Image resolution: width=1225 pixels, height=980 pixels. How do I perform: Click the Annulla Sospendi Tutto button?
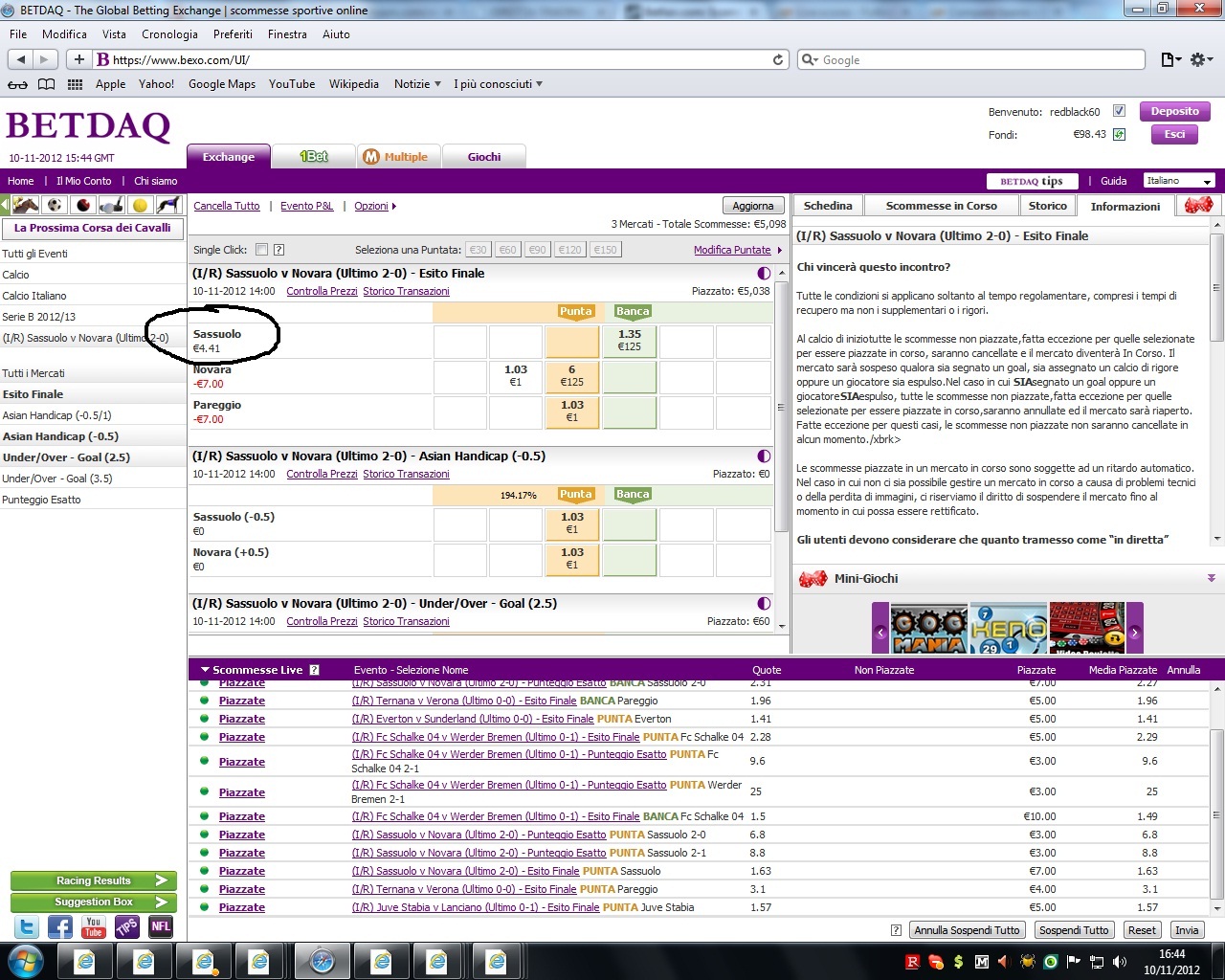[x=967, y=930]
